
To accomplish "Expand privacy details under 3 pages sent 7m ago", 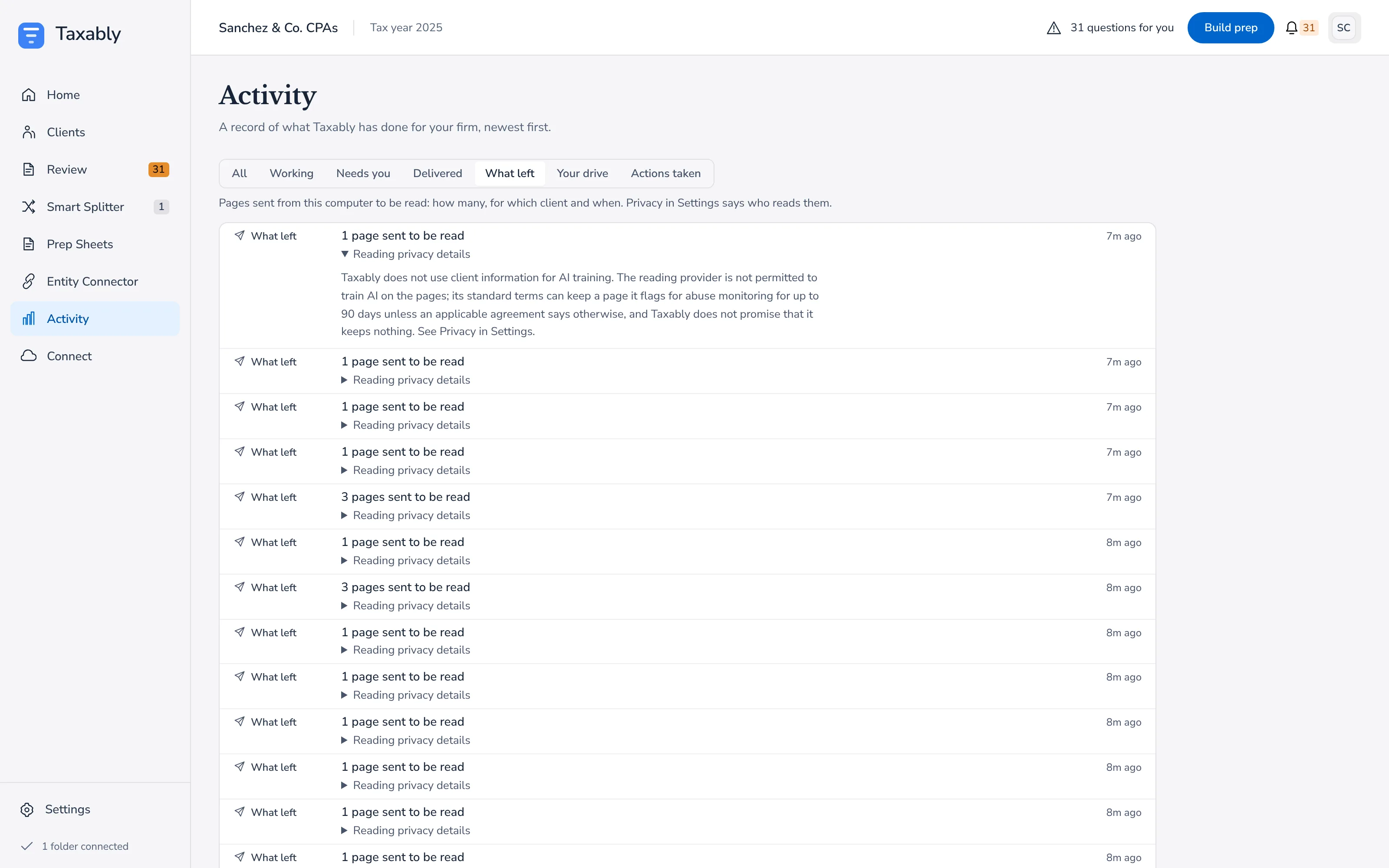I will [406, 515].
